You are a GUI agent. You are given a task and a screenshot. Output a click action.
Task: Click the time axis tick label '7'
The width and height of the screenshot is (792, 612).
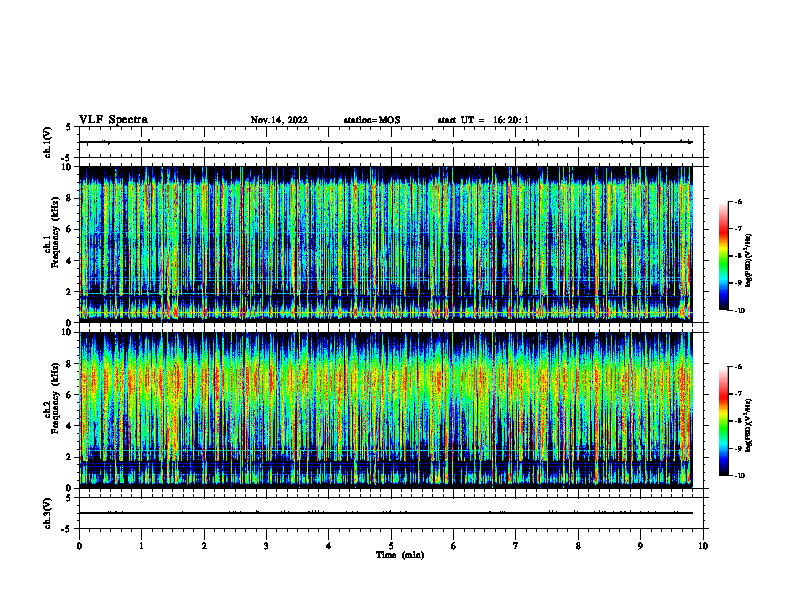pyautogui.click(x=516, y=546)
